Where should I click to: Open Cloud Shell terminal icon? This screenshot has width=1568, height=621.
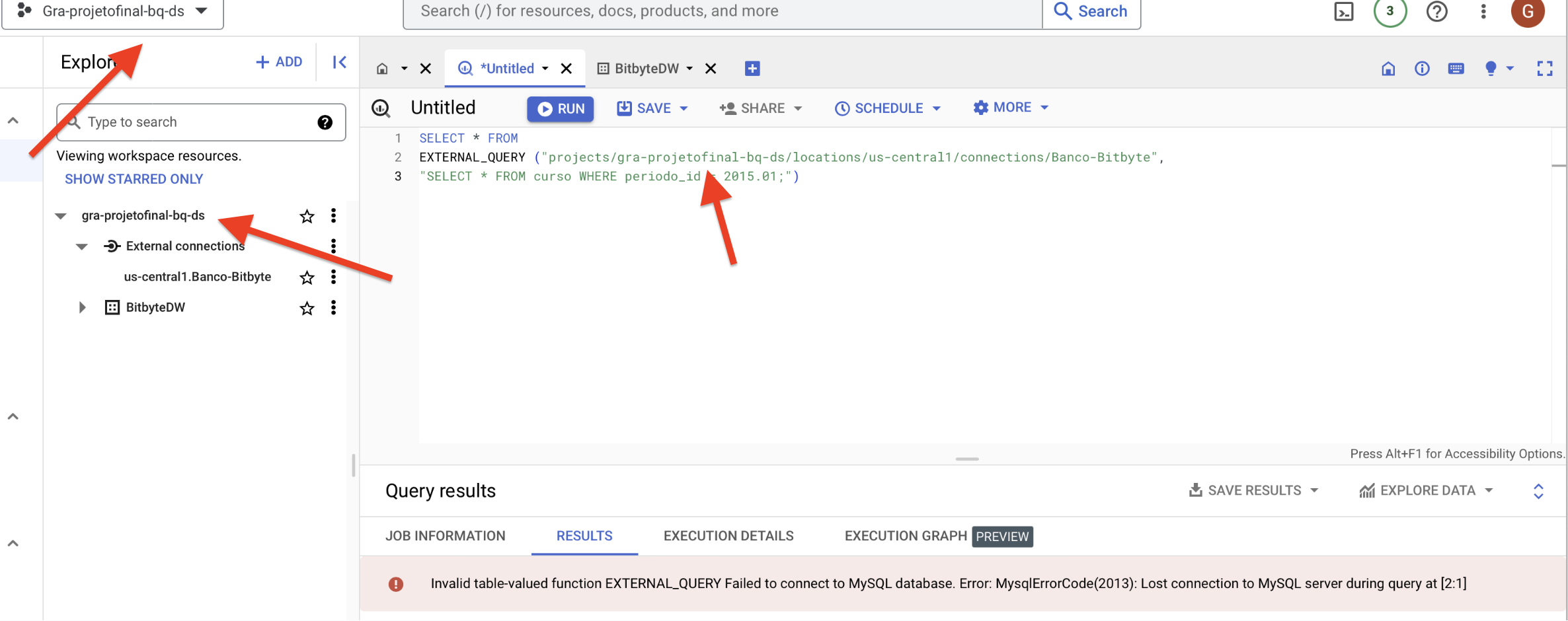(x=1343, y=11)
